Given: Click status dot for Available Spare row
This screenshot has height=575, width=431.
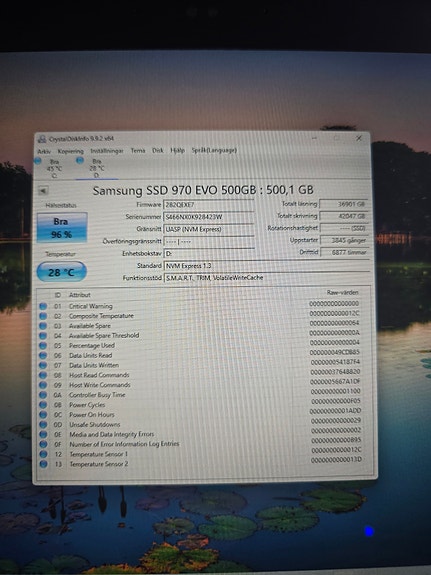Looking at the screenshot, I should [x=43, y=326].
